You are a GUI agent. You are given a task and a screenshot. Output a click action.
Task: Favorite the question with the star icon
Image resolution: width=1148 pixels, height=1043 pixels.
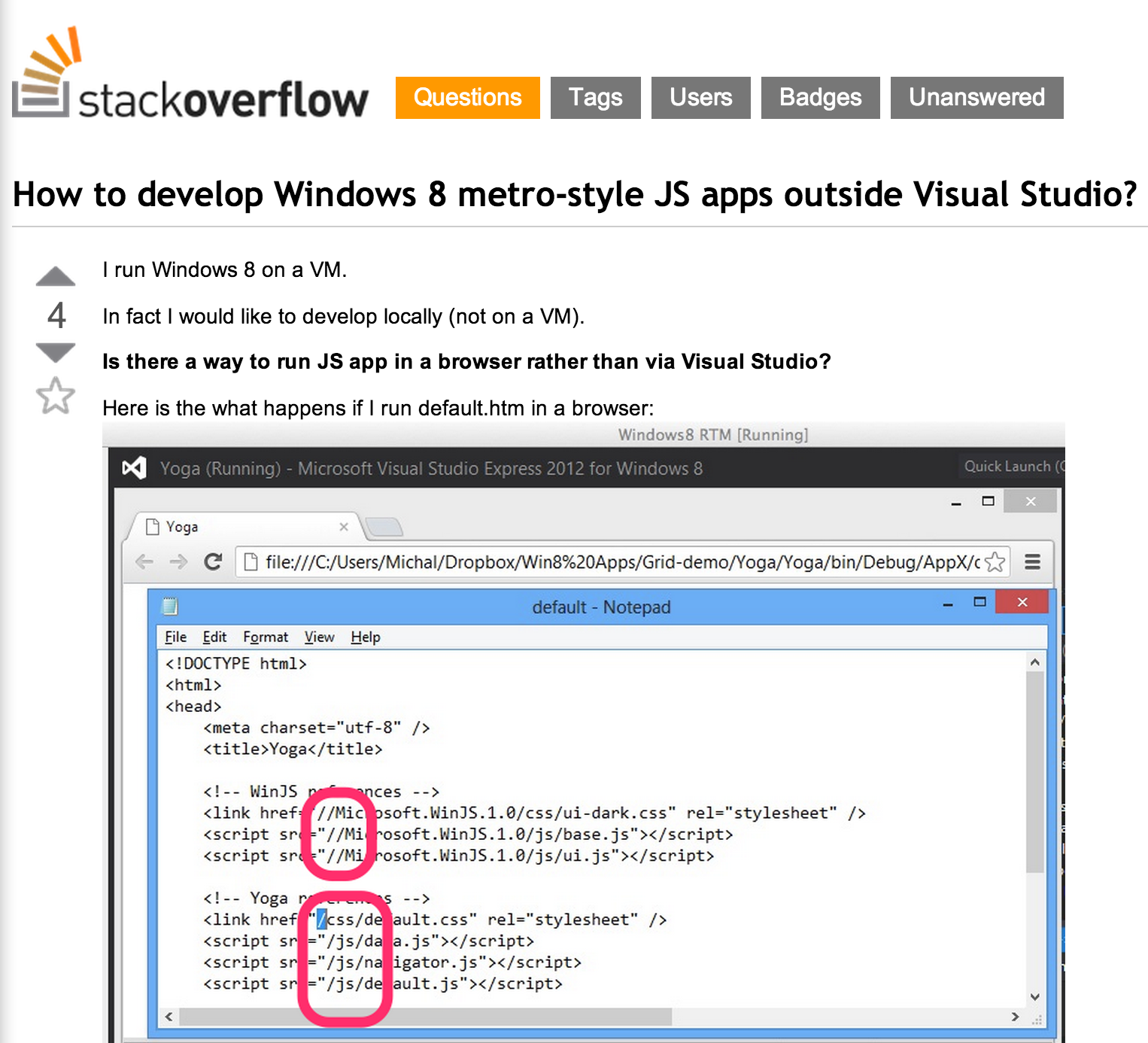pyautogui.click(x=56, y=395)
